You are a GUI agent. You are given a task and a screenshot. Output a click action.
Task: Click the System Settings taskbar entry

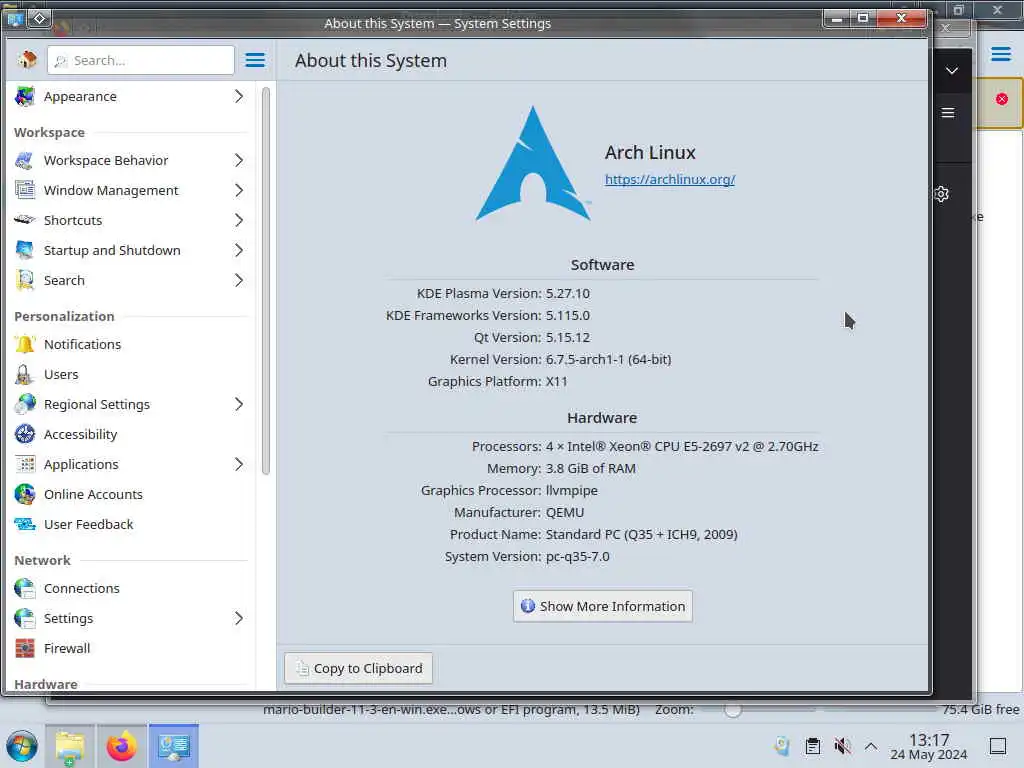[x=174, y=746]
